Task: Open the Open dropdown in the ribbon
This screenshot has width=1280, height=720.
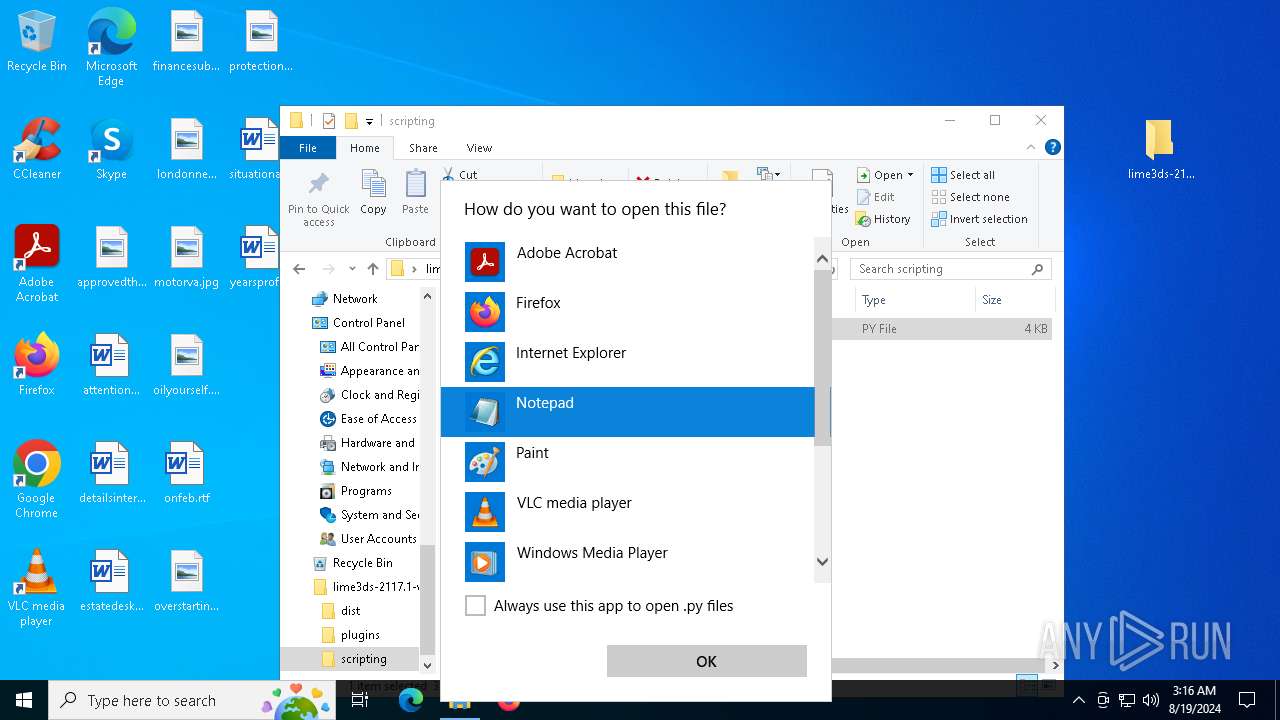Action: [885, 175]
